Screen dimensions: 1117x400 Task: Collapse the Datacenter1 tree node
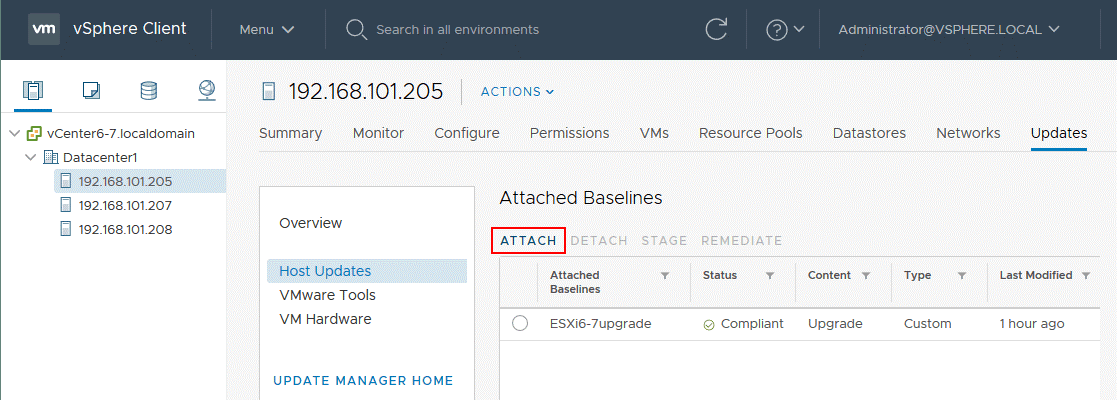(31, 157)
